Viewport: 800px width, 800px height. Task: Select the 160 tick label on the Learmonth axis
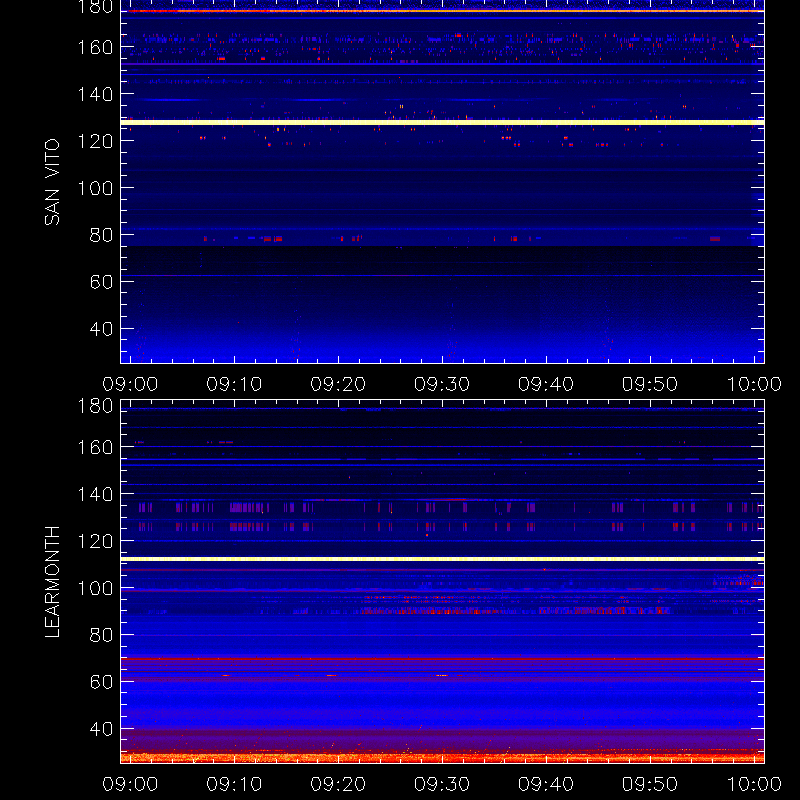95,447
